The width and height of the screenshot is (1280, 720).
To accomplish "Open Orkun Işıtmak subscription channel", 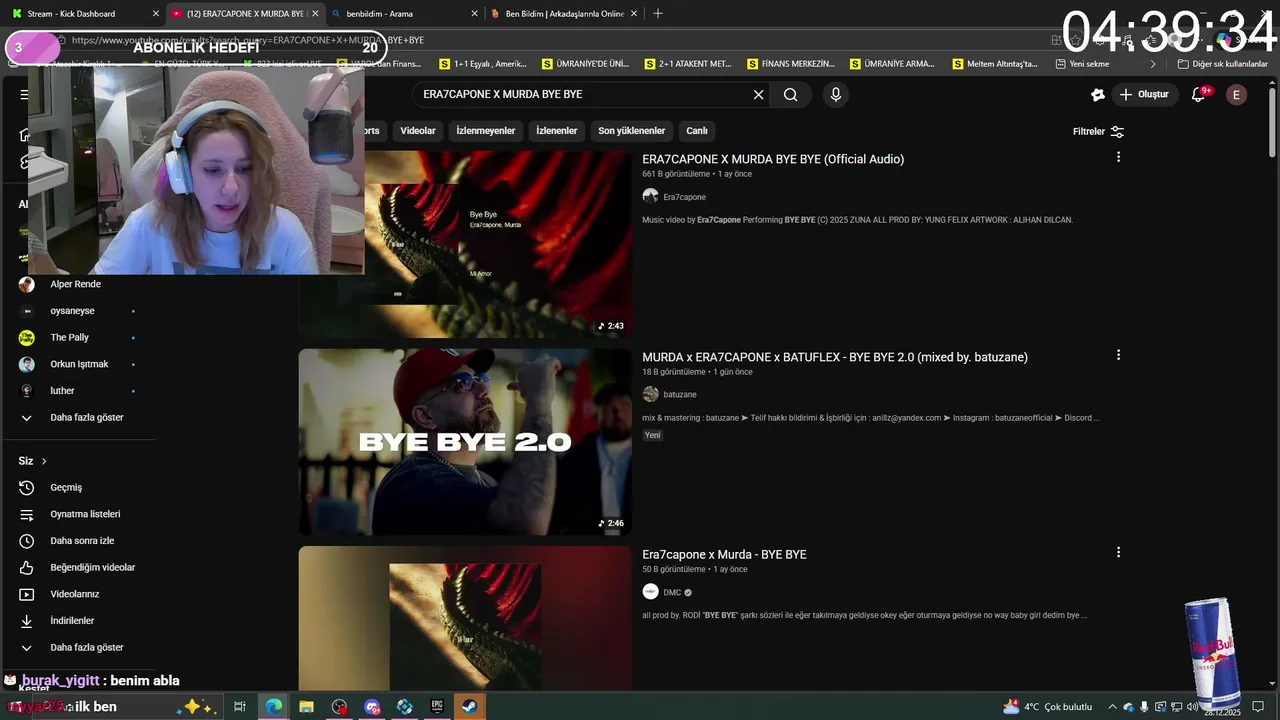I will point(78,364).
